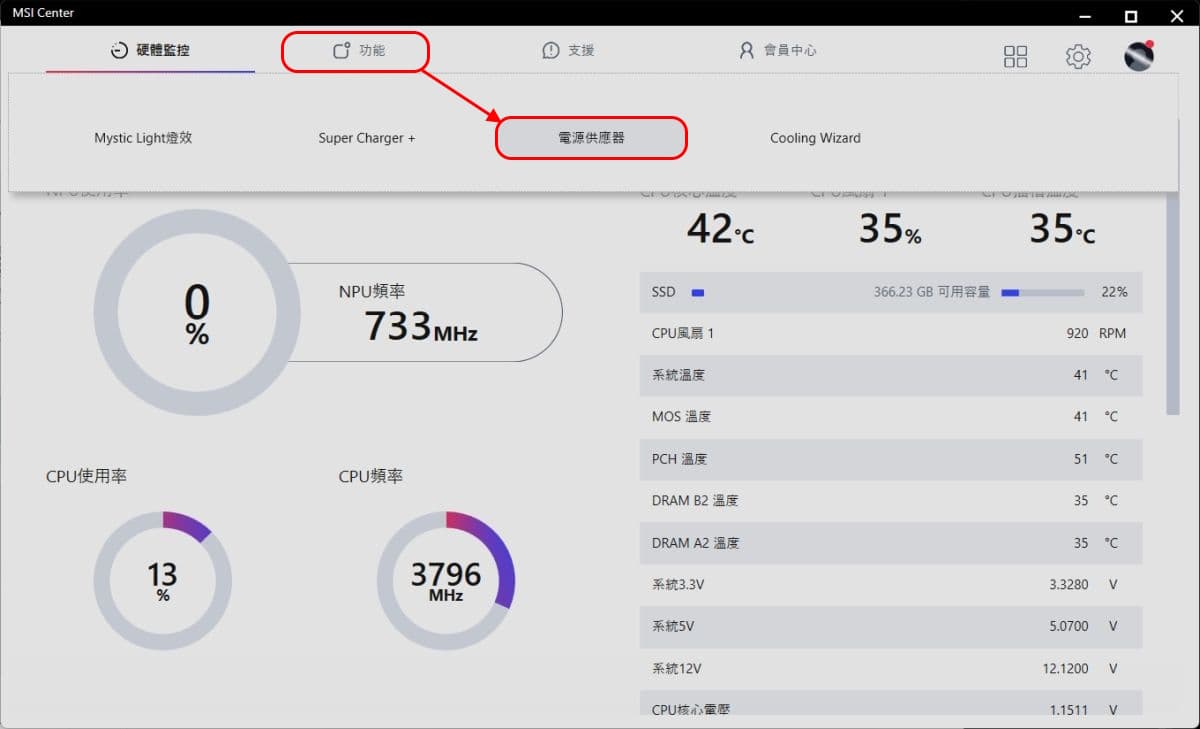Select the CPU風扇 1 row in the list

[890, 334]
